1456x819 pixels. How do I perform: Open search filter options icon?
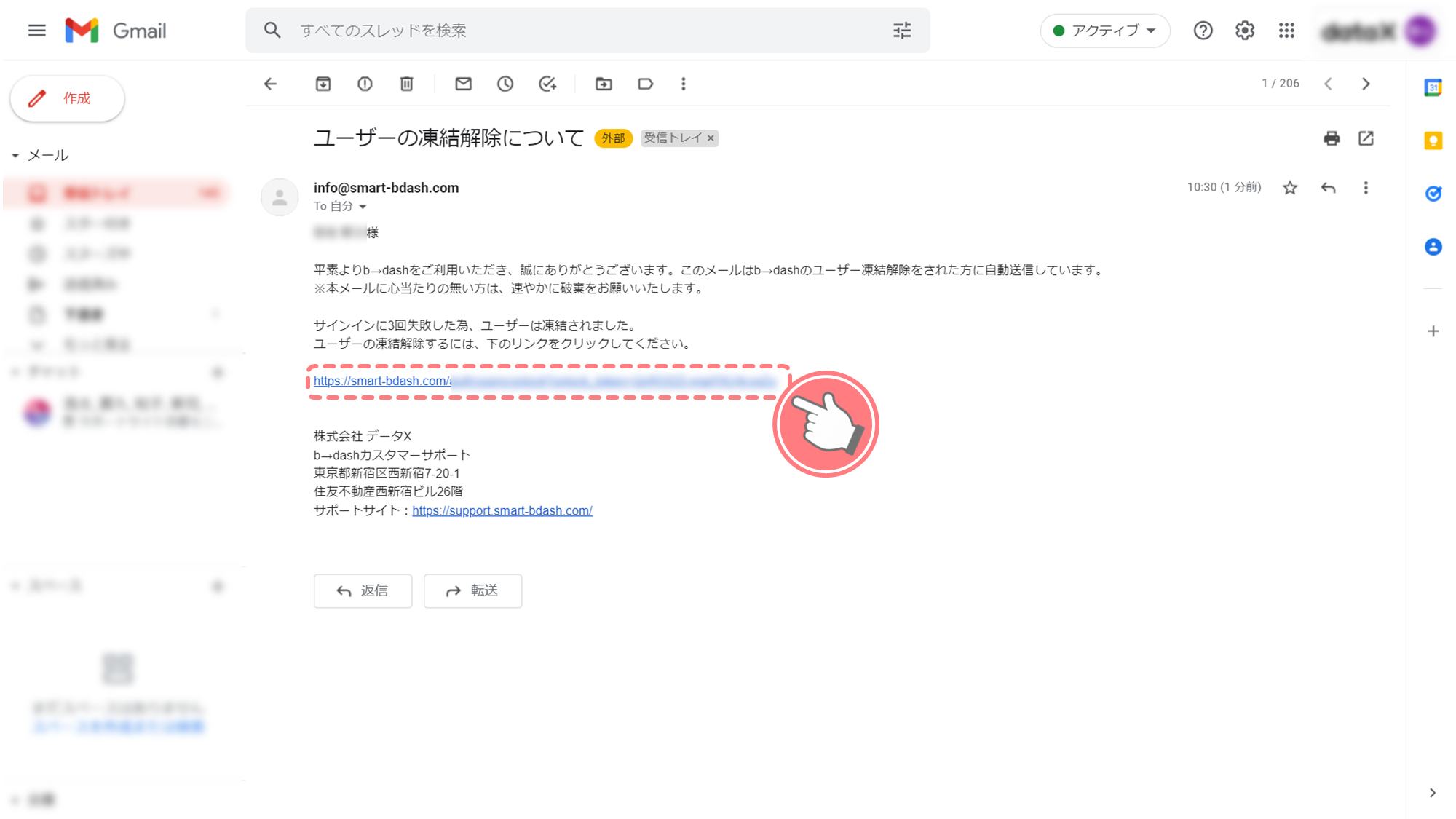902,31
